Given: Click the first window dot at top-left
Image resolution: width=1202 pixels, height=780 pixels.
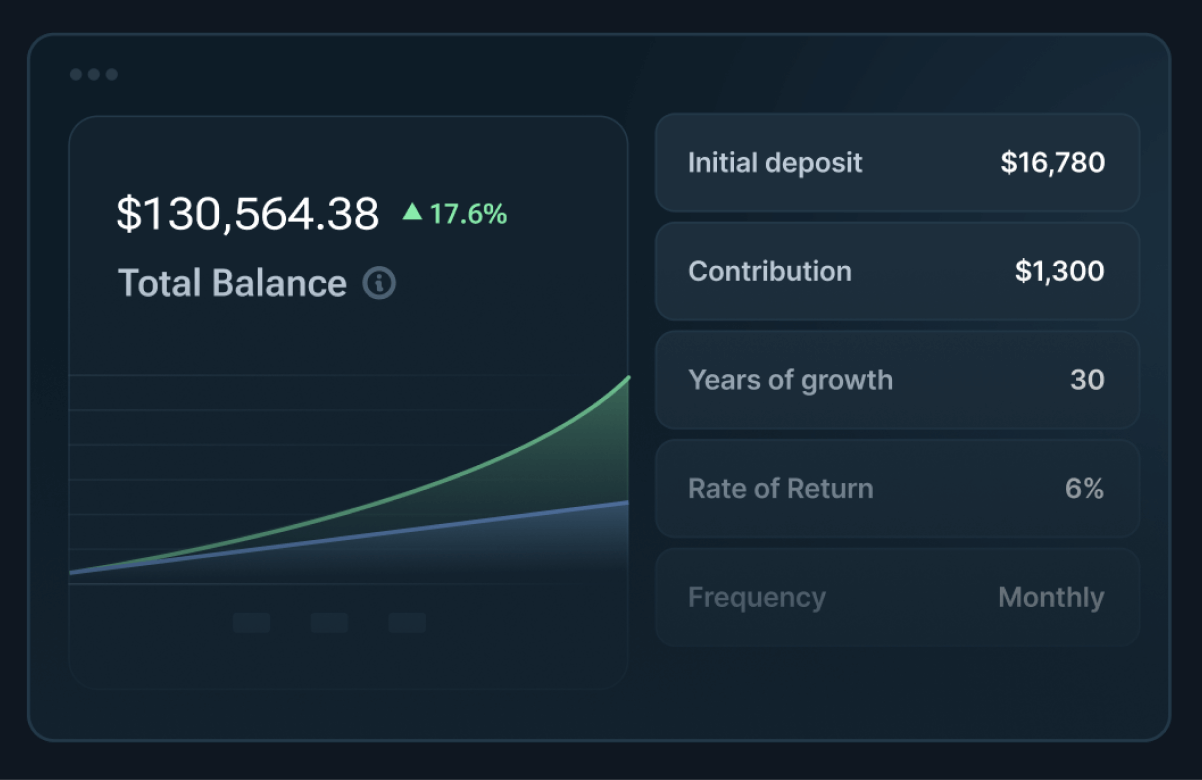Looking at the screenshot, I should pos(76,75).
